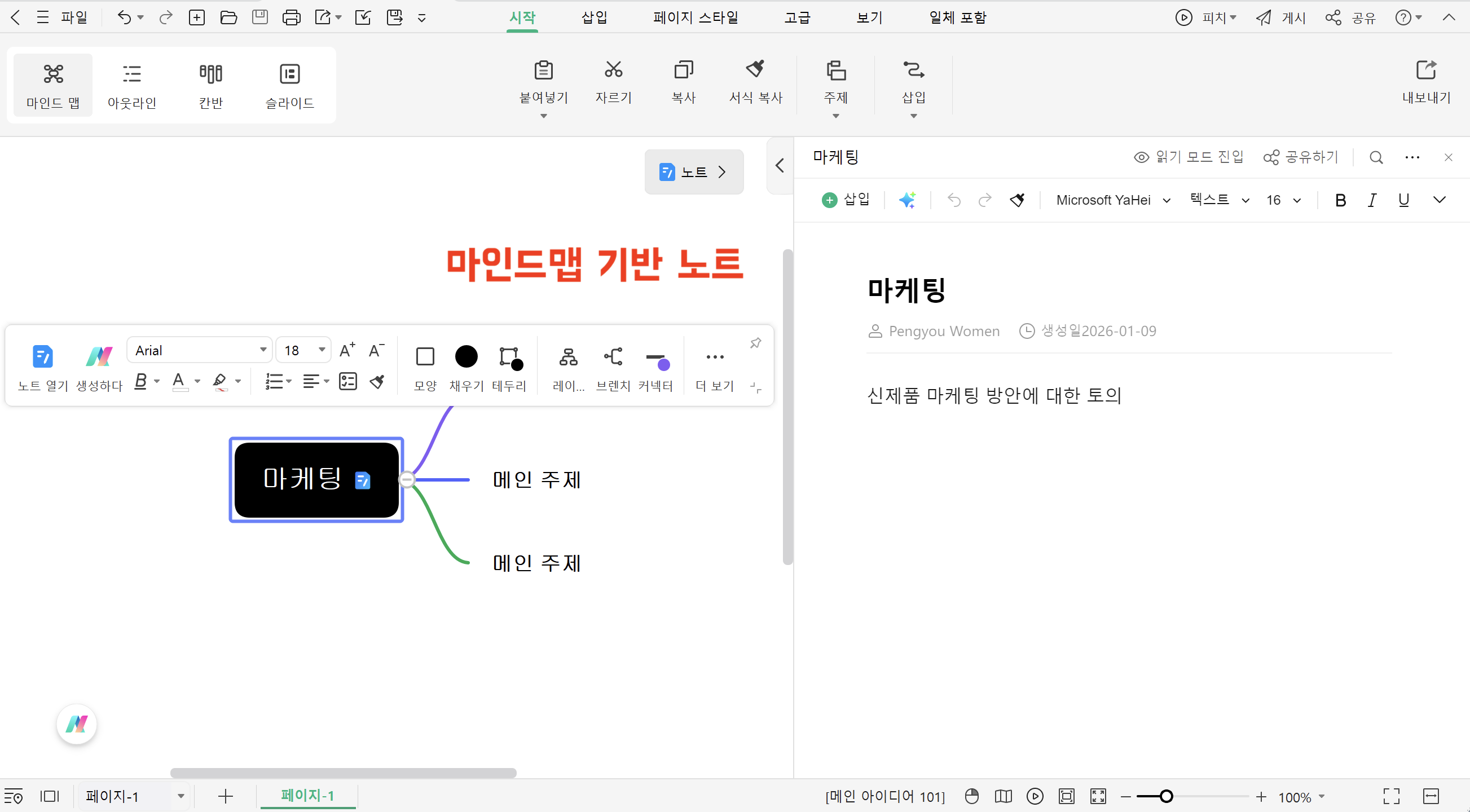Click the black Fill (채우기) color swatch

(x=466, y=357)
